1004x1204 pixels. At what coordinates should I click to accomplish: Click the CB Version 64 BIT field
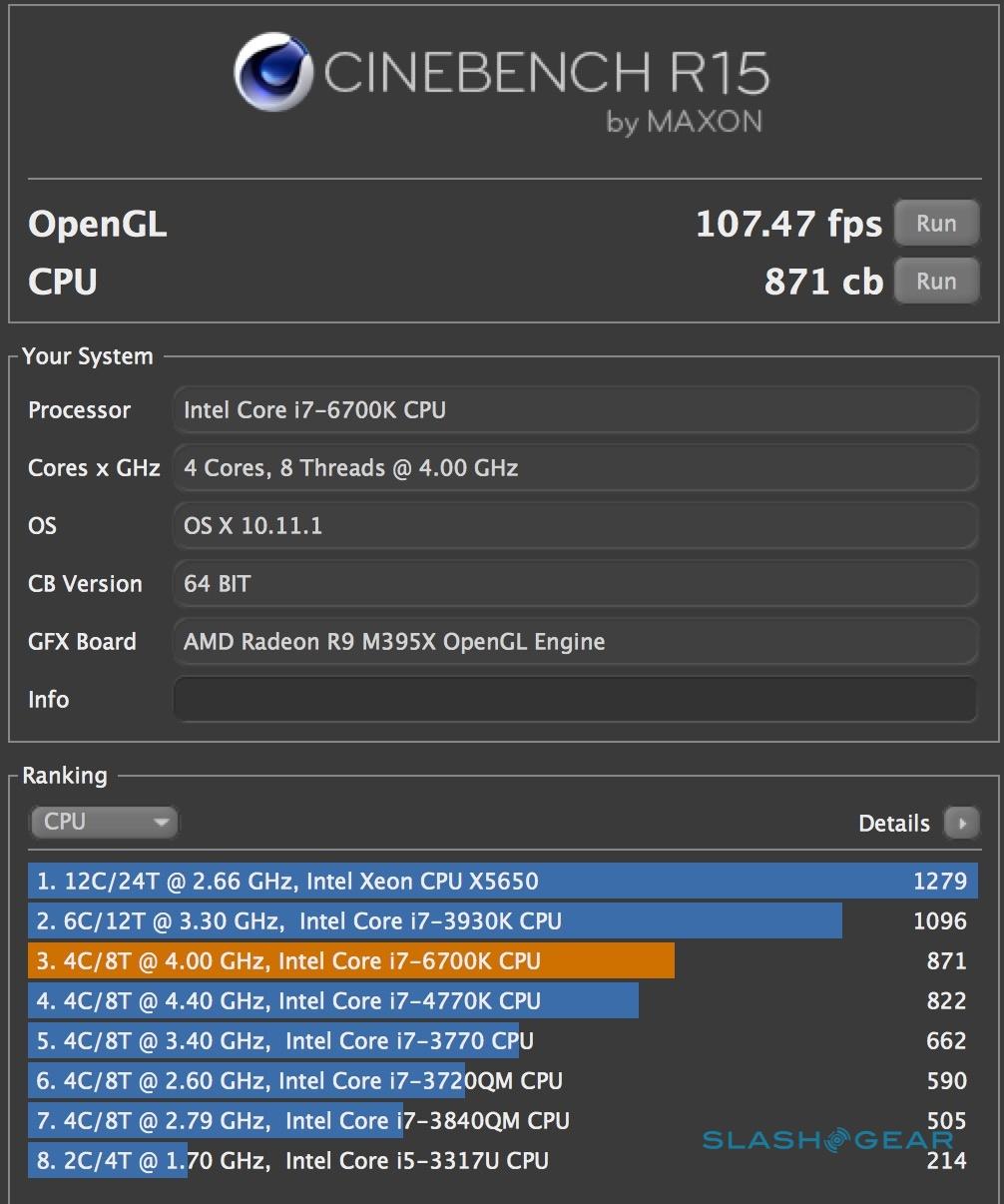575,584
